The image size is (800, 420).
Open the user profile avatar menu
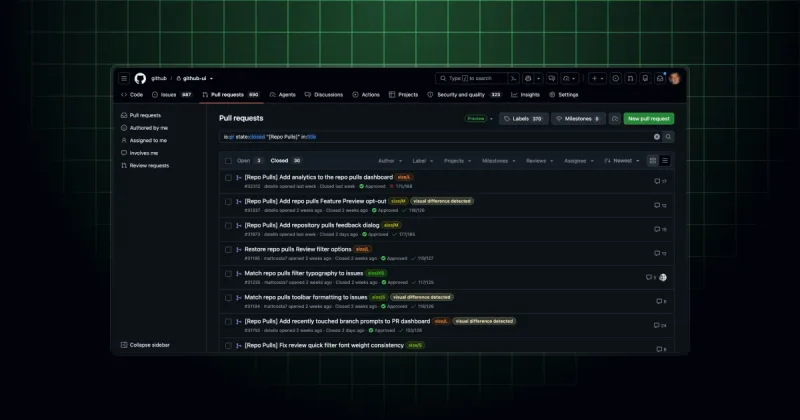[x=674, y=79]
